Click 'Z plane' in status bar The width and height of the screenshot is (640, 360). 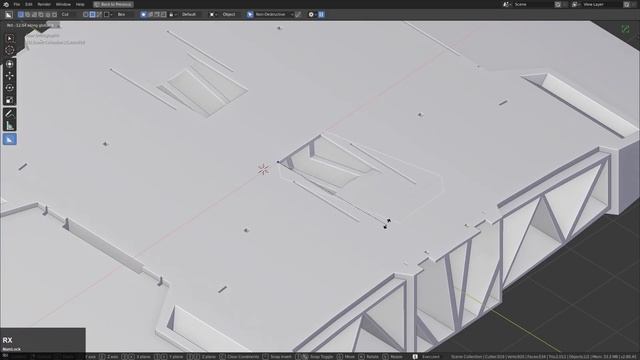tap(209, 357)
